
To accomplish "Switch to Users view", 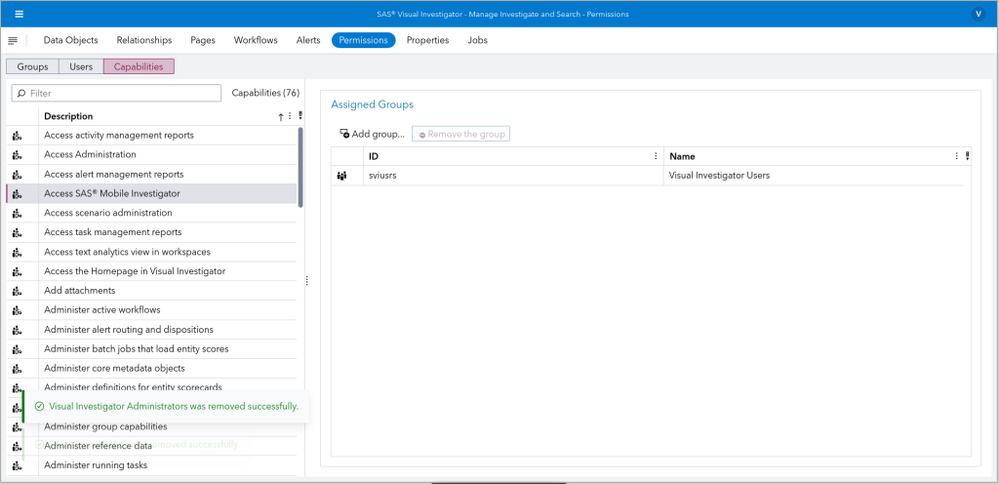I will point(81,66).
